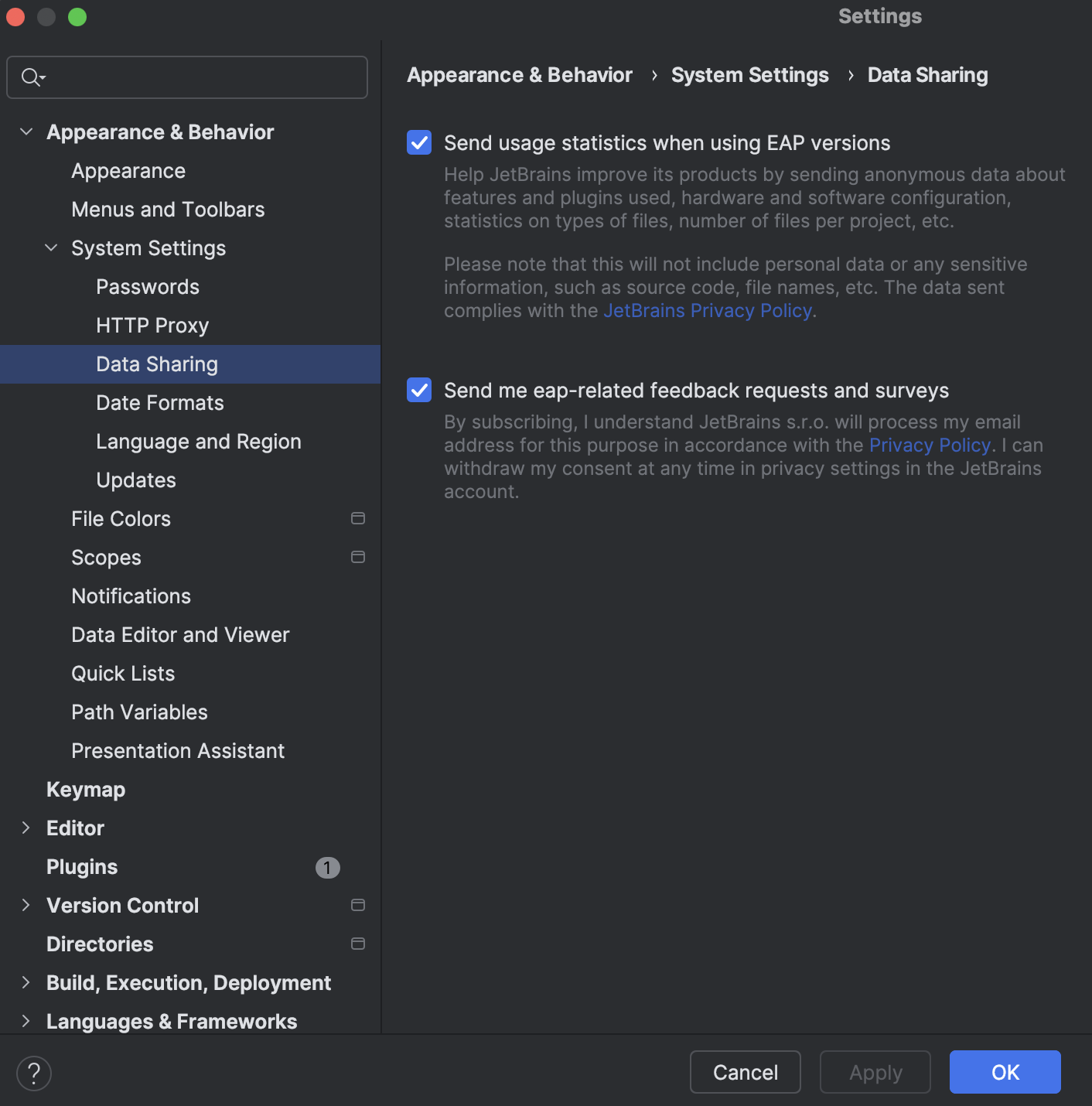This screenshot has height=1106, width=1092.
Task: Click the icon beside Version Control
Action: pos(357,905)
